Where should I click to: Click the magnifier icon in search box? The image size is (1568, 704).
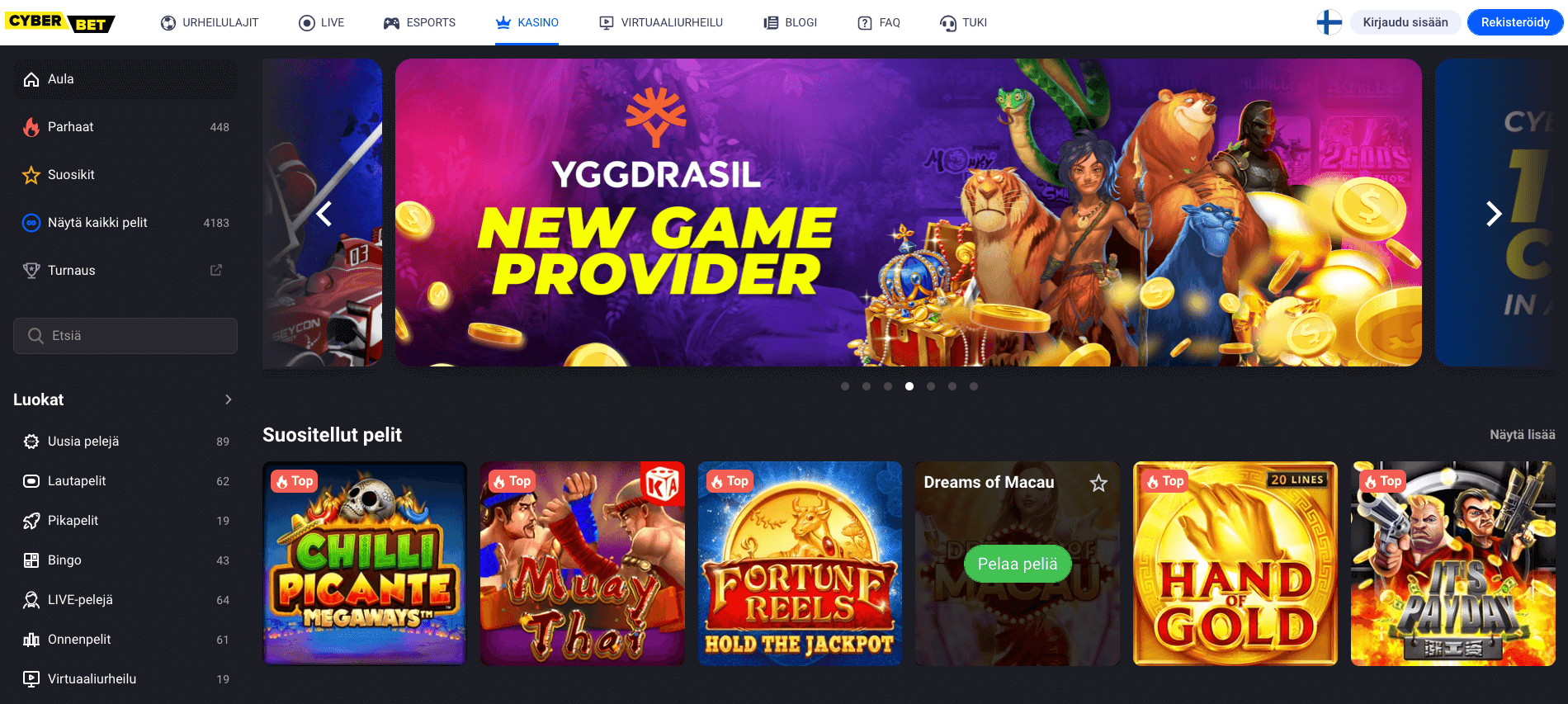pyautogui.click(x=35, y=336)
